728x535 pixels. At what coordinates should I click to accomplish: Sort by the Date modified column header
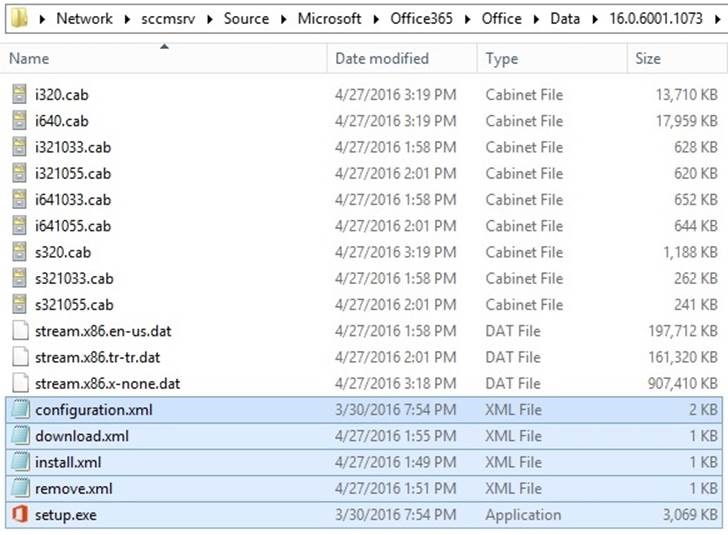click(402, 59)
